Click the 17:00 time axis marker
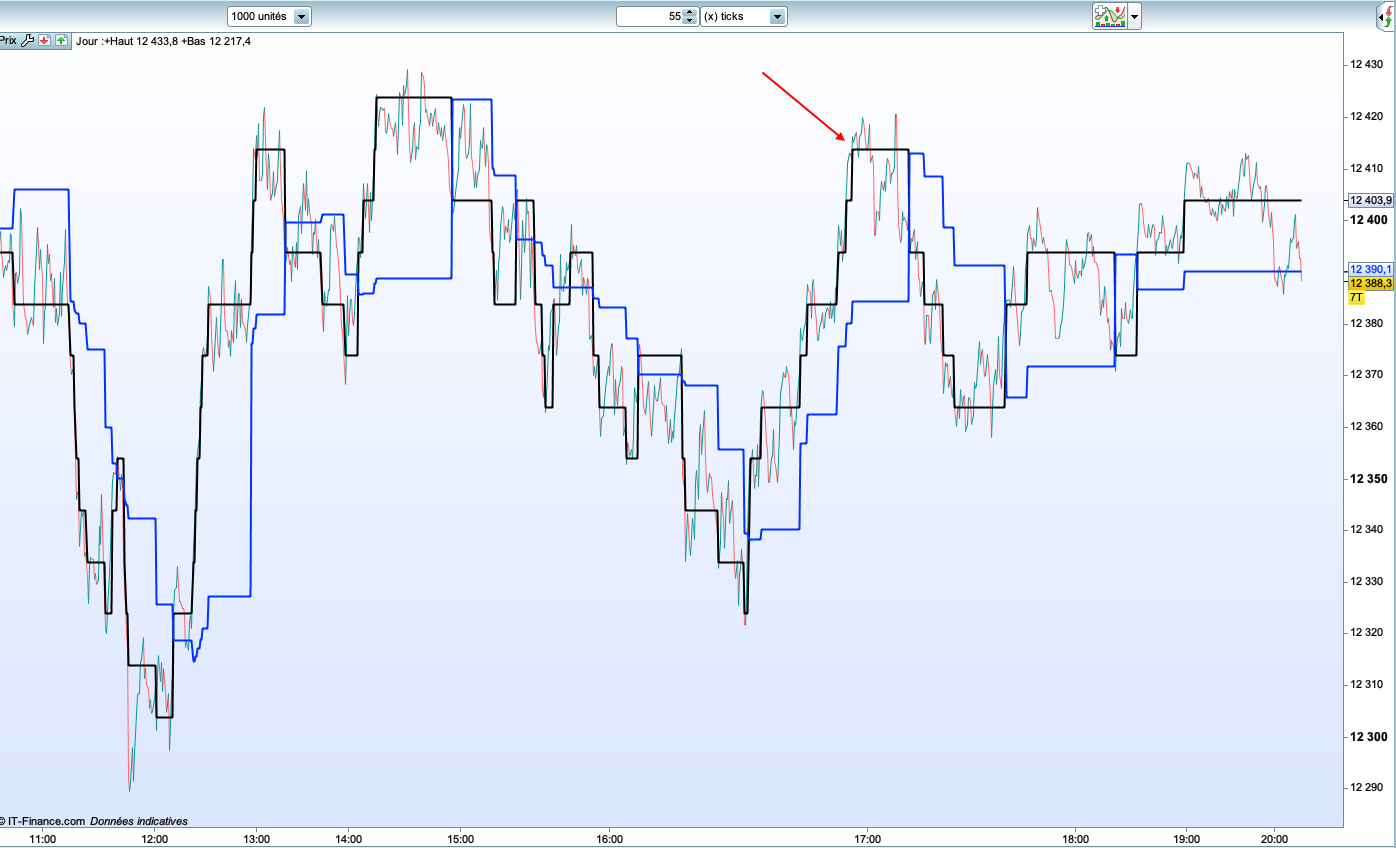Screen dimensions: 1396x848 867,839
